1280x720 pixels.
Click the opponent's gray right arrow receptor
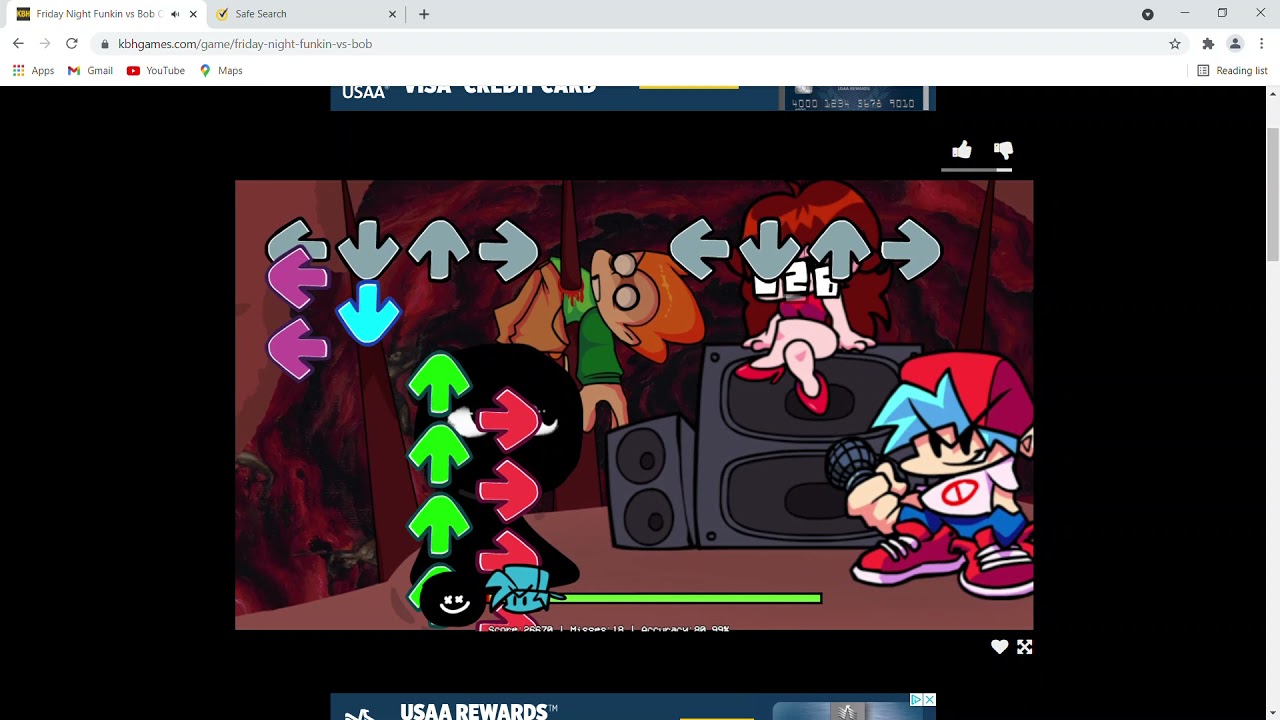tap(509, 249)
